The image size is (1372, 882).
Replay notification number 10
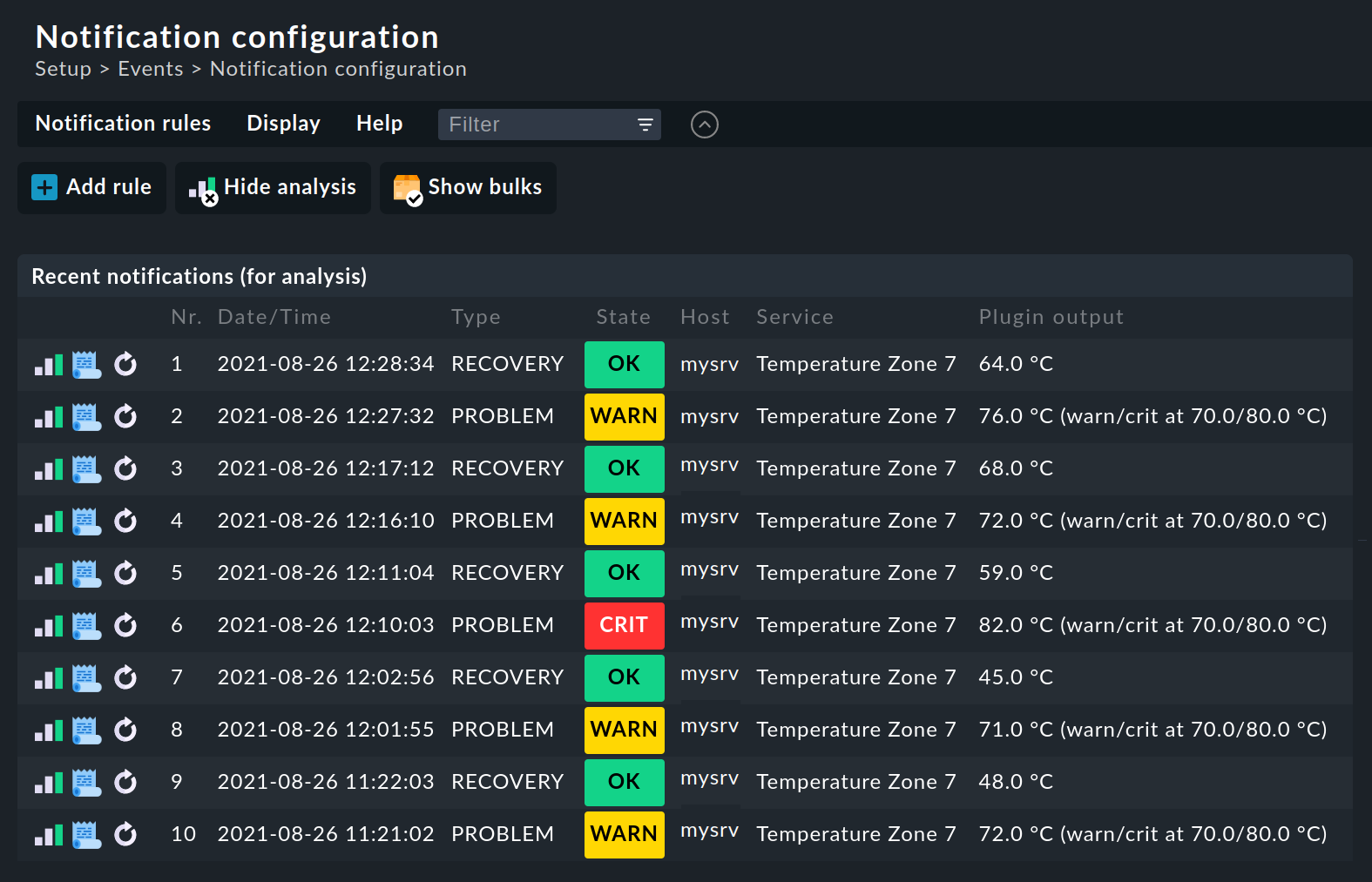[125, 834]
